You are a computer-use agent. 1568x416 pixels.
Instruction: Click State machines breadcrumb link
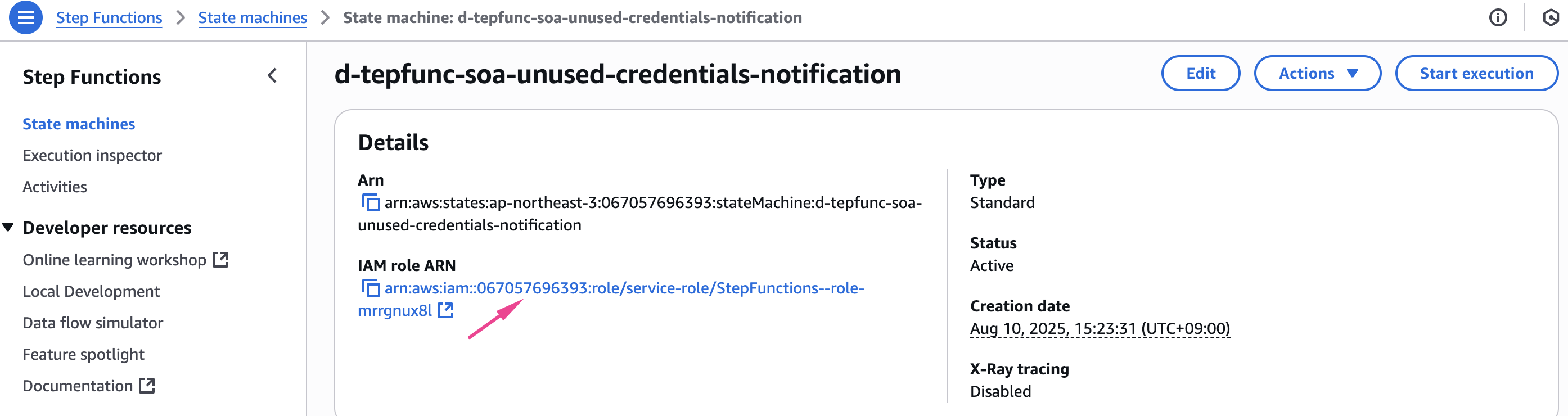pyautogui.click(x=252, y=17)
